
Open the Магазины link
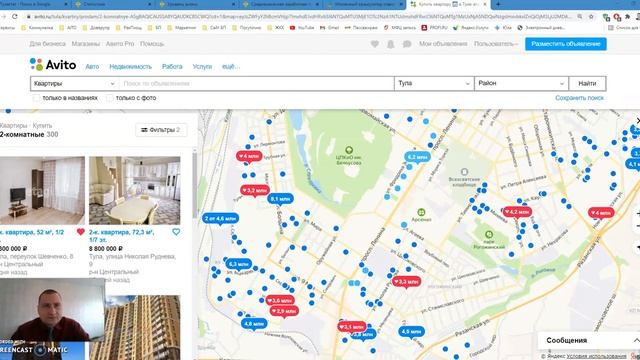(x=86, y=44)
